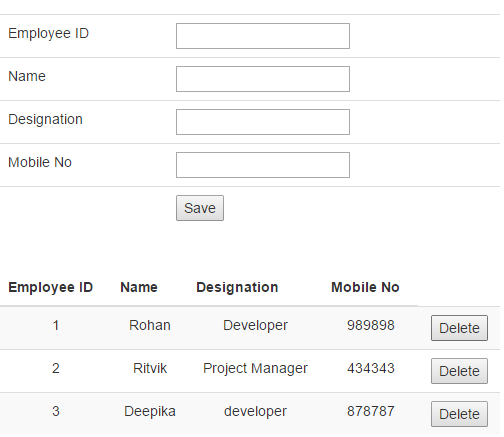Click the Designation column header
Screen dimensions: 504x437
[237, 288]
